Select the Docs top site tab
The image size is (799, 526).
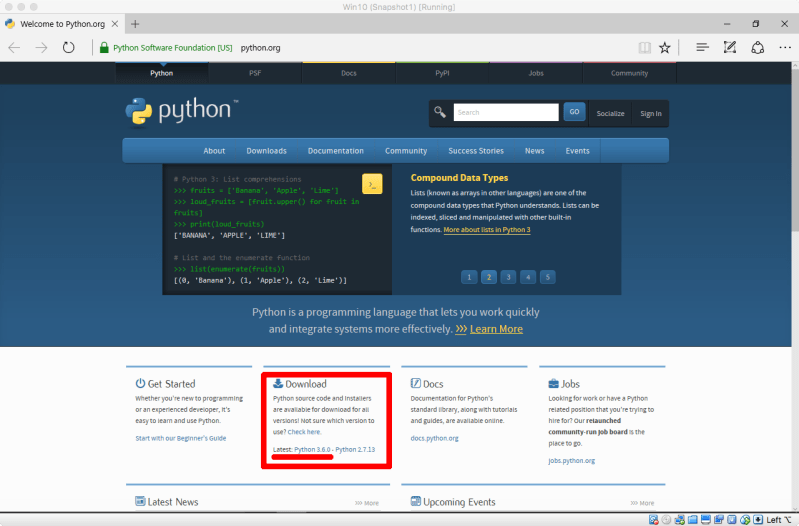click(x=349, y=73)
